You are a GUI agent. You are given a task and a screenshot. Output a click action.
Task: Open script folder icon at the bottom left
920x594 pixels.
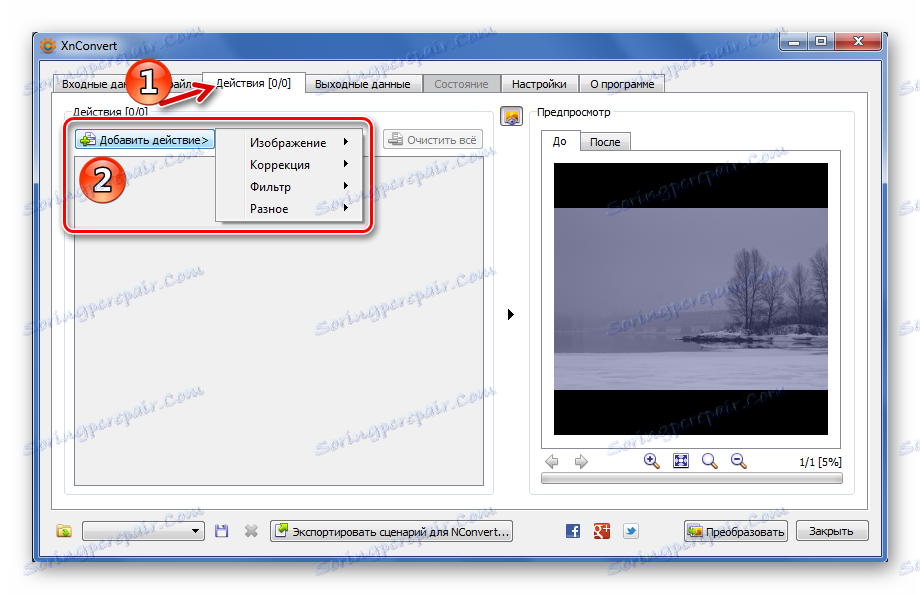tap(64, 531)
